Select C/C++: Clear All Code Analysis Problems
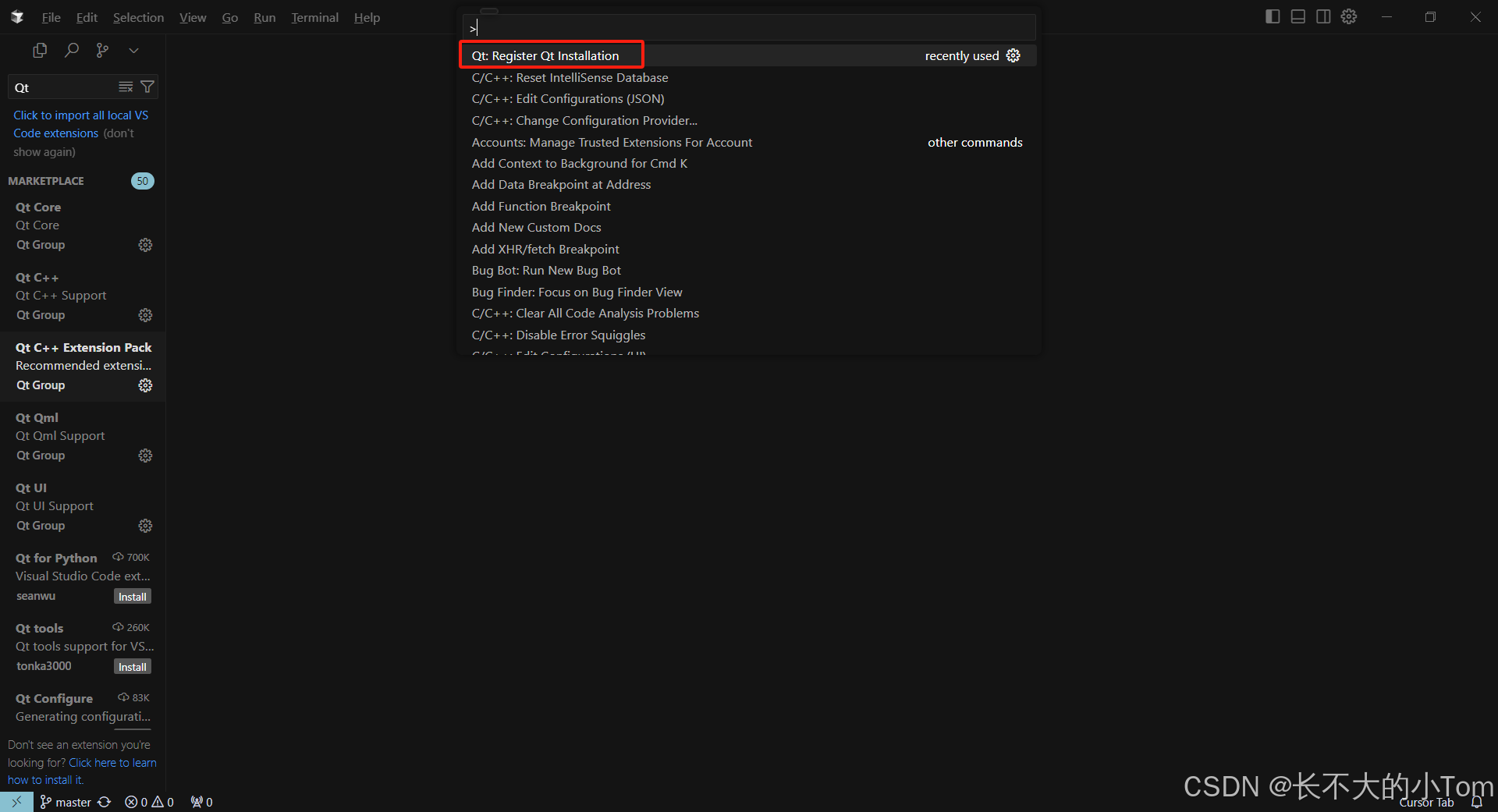 747,313
